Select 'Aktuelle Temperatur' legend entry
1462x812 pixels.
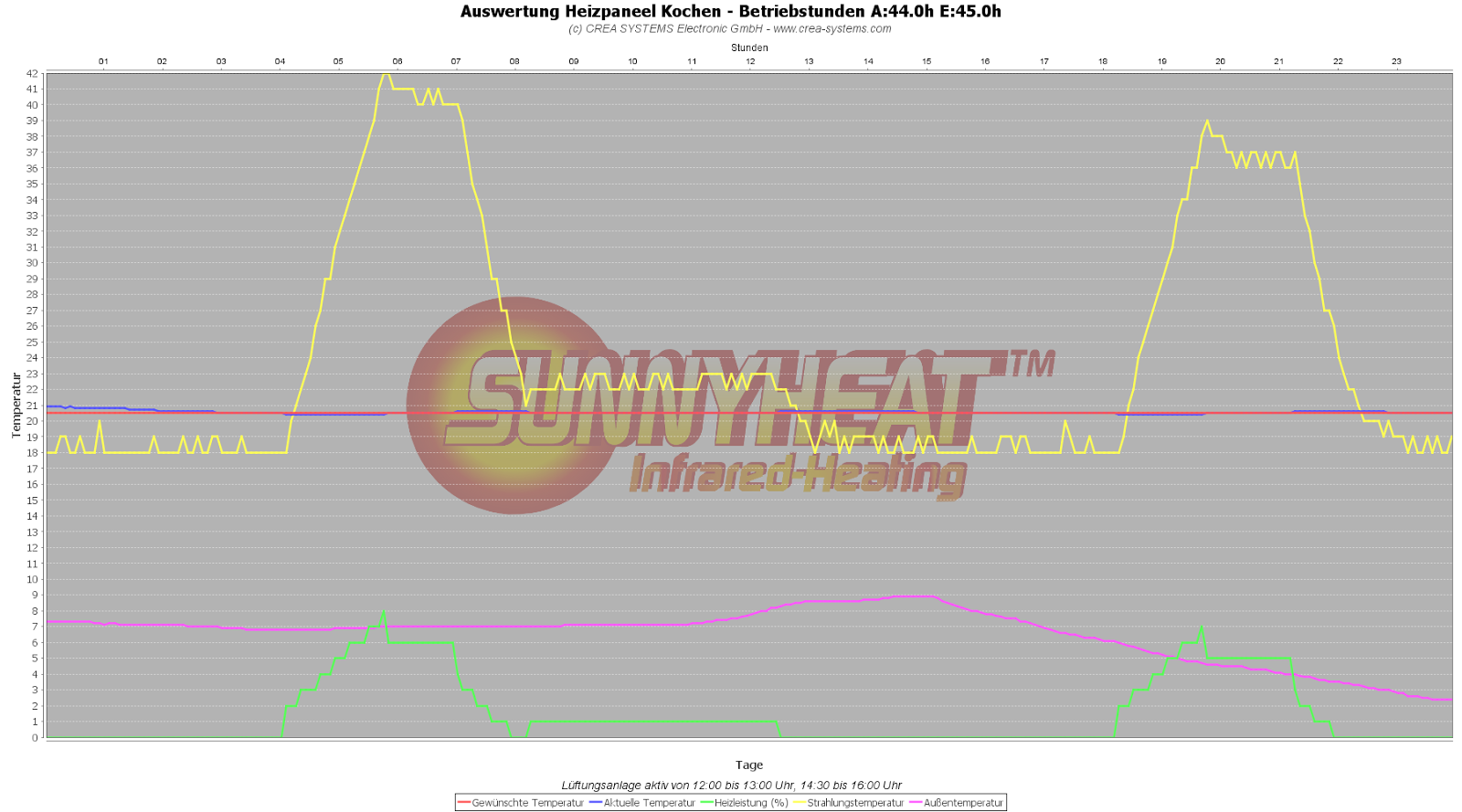[x=649, y=803]
